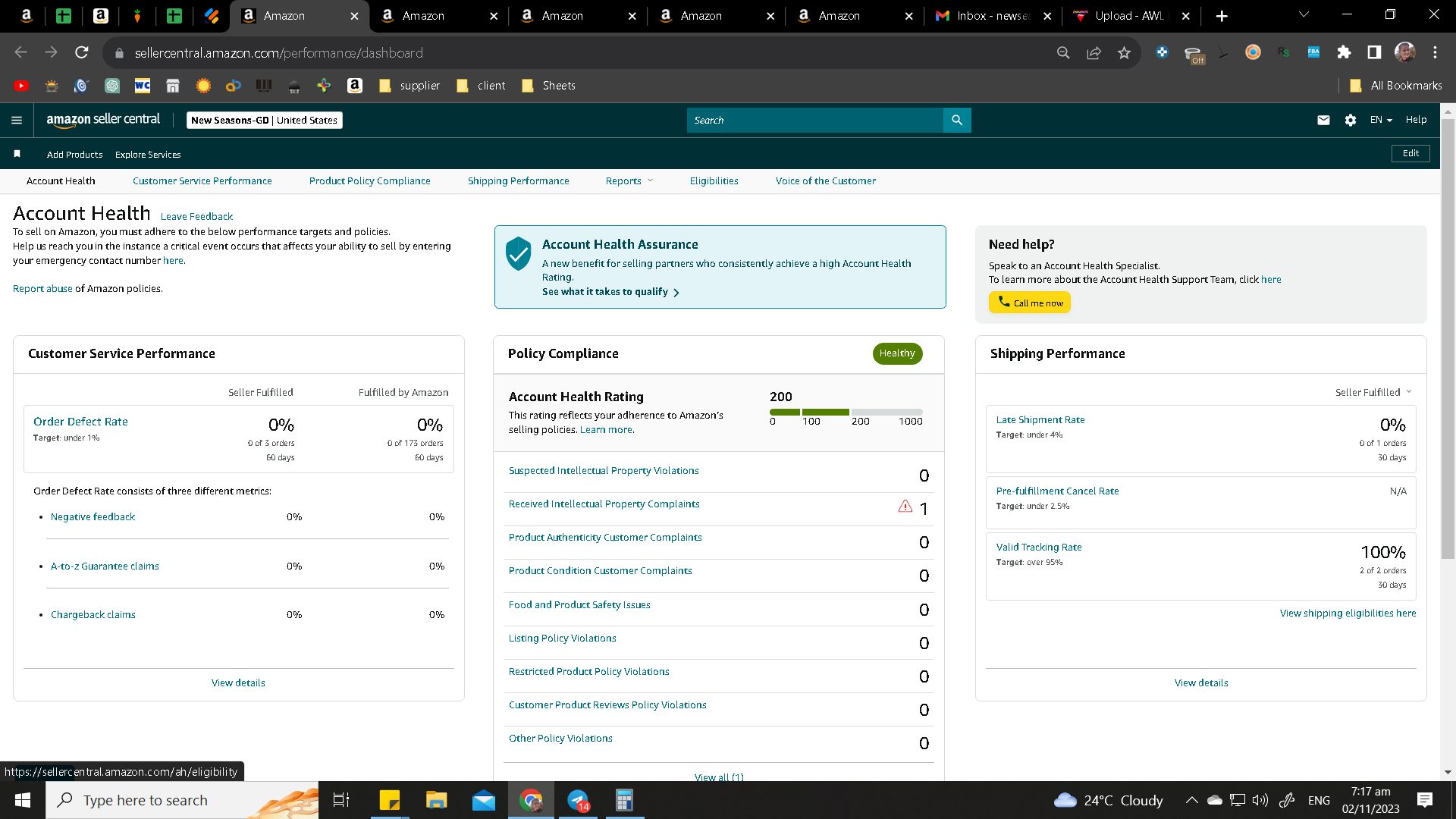Screen dimensions: 1456x819
Task: Click the Call me now button
Action: coord(1030,303)
